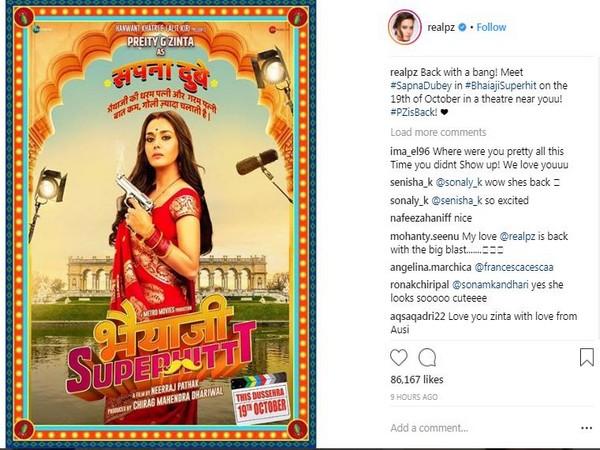Click the realpz profile picture avatar
This screenshot has height=450, width=600.
coord(404,27)
